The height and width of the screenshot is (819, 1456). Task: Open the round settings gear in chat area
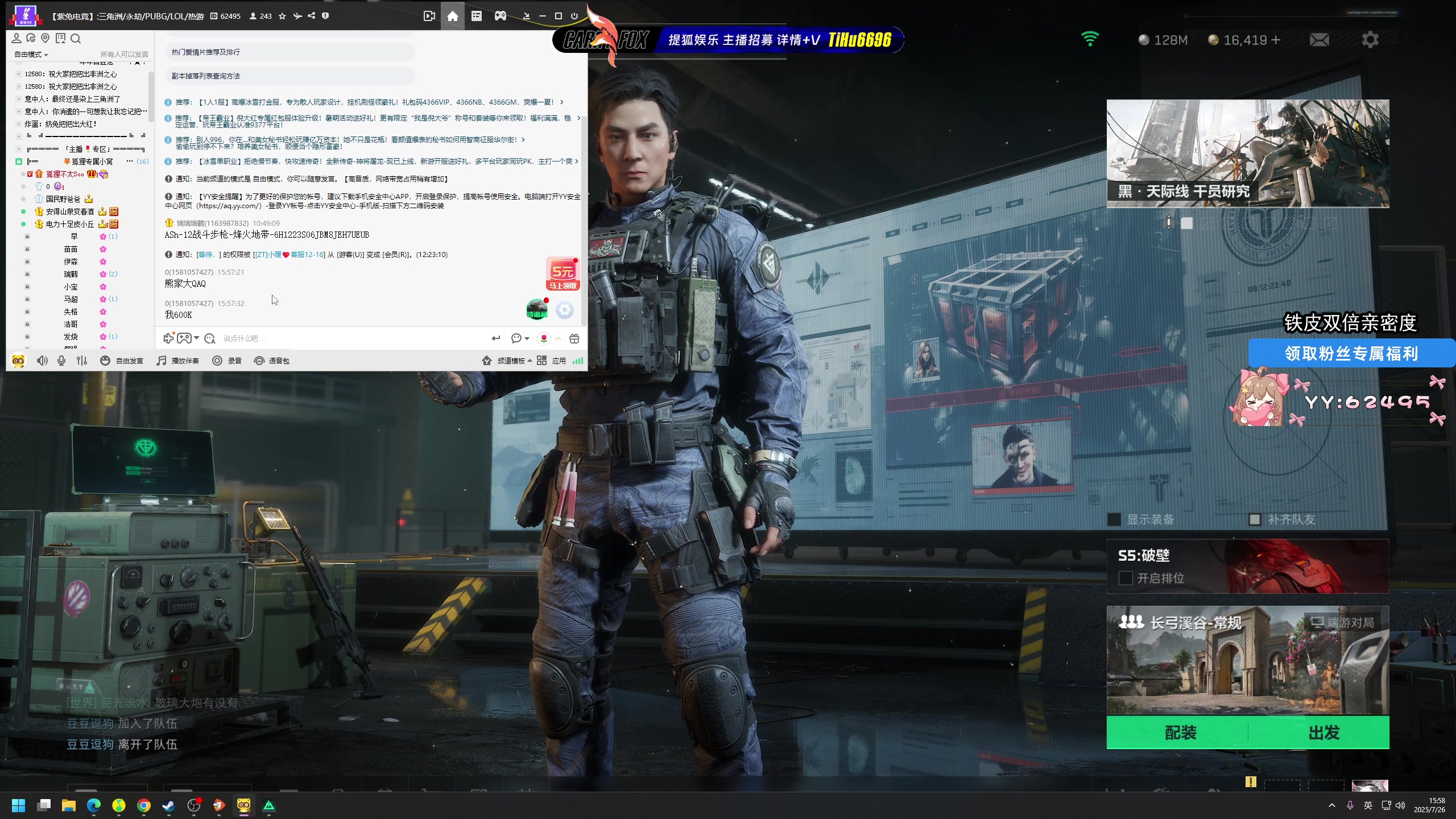(x=564, y=310)
